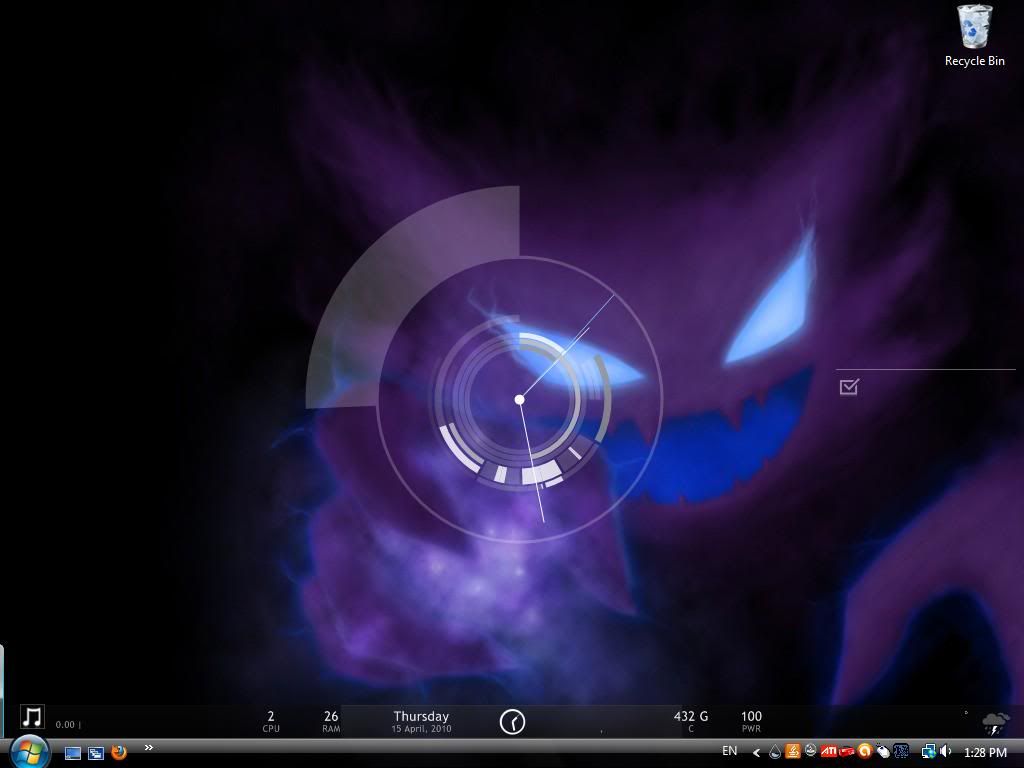Expand the Quick Launch overflow chevron
Screen dimensions: 1024x768
coord(148,747)
